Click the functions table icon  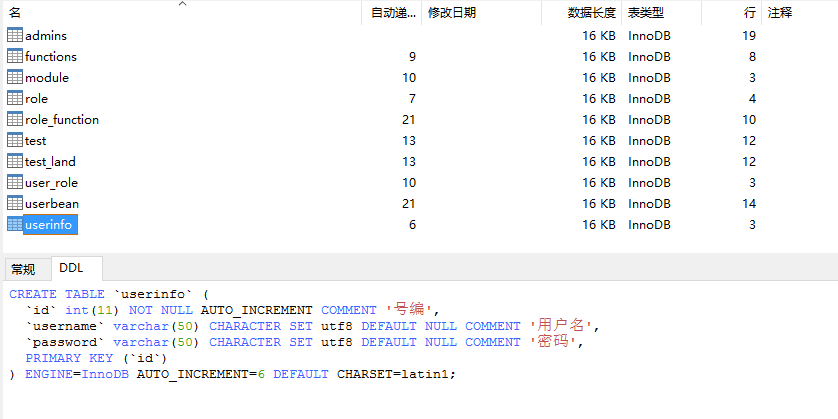click(x=14, y=56)
